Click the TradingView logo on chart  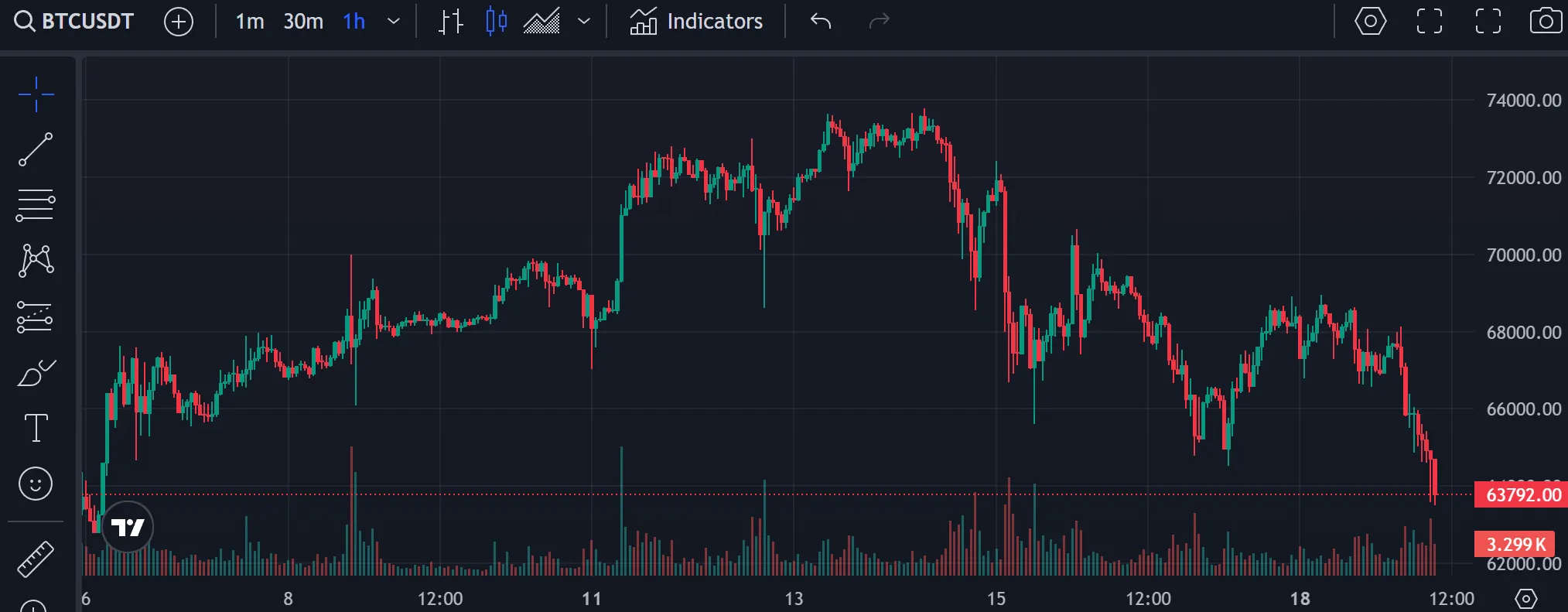(x=128, y=528)
